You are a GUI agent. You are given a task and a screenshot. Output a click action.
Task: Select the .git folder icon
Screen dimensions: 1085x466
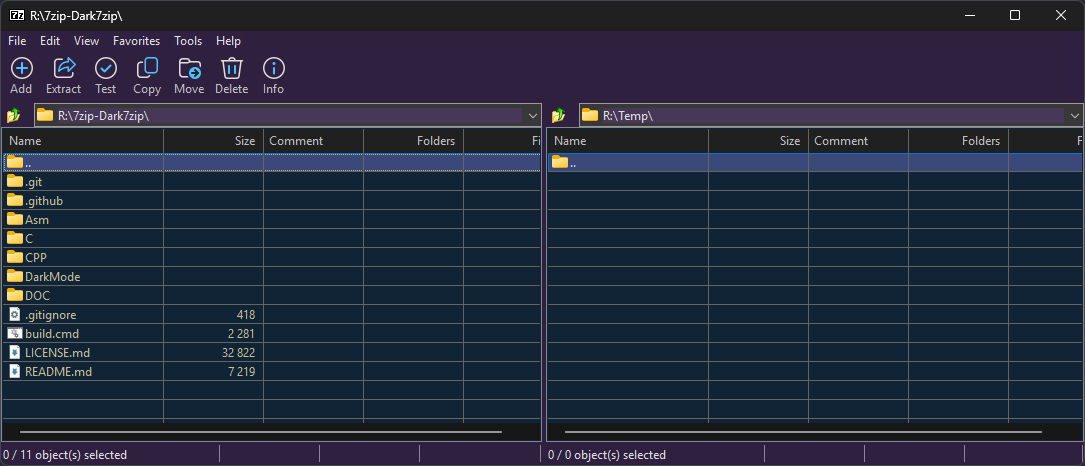(x=15, y=181)
